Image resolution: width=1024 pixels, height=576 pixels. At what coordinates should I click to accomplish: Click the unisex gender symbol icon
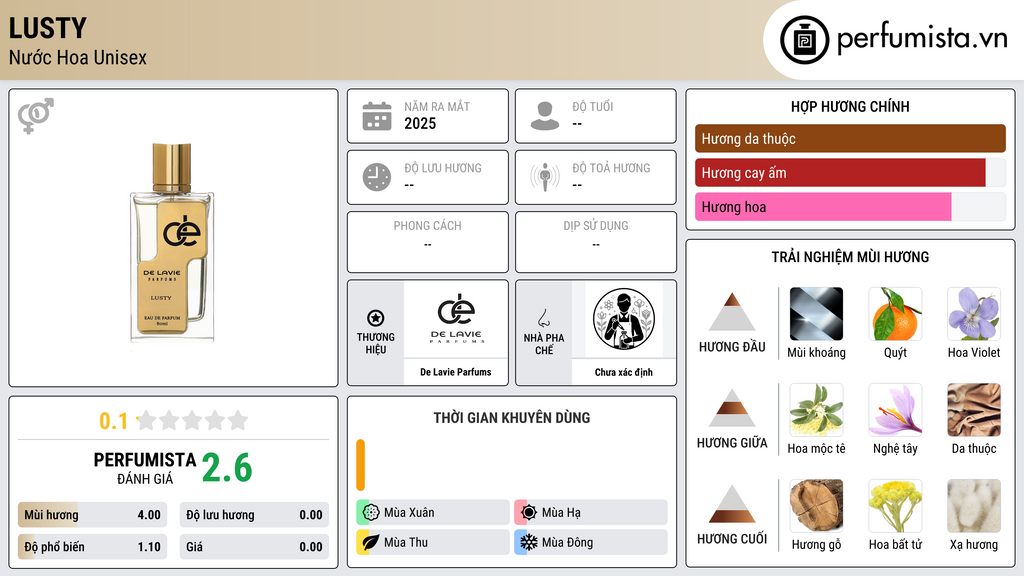(x=36, y=116)
